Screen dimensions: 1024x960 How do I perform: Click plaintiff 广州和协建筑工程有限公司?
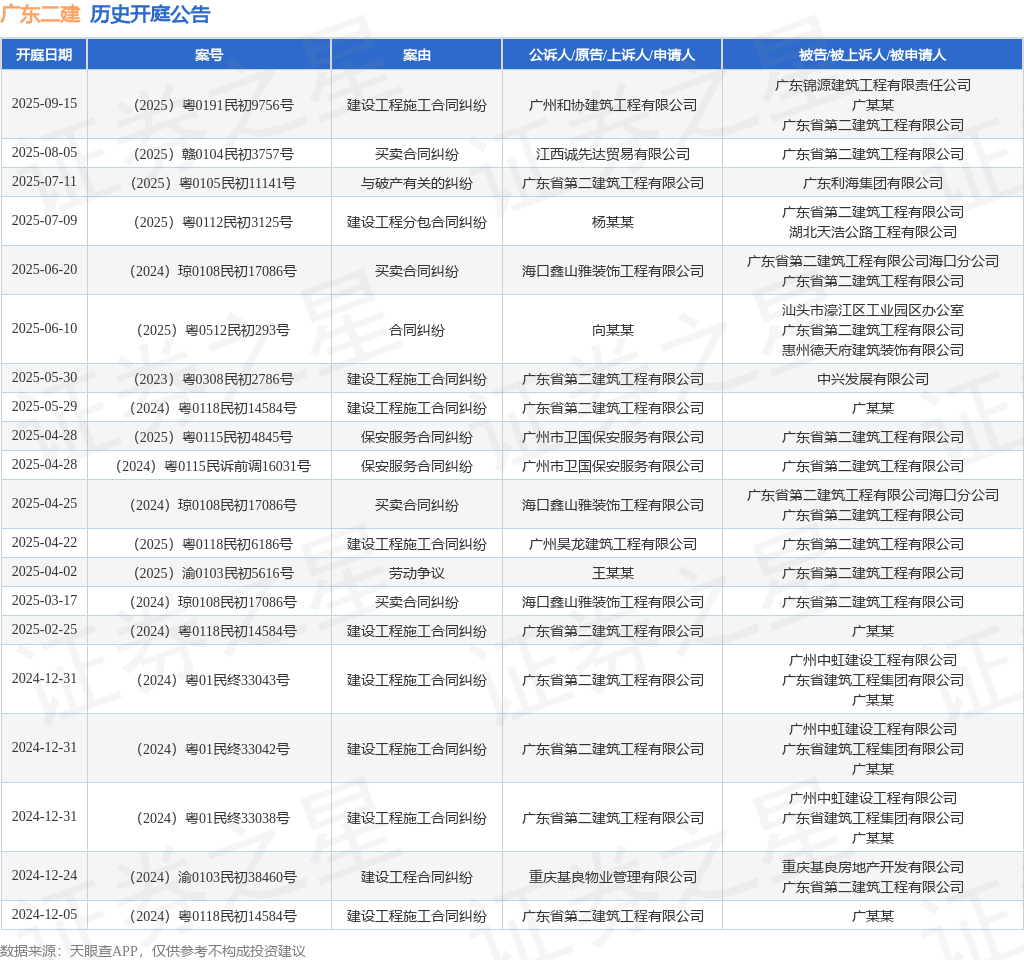point(613,105)
